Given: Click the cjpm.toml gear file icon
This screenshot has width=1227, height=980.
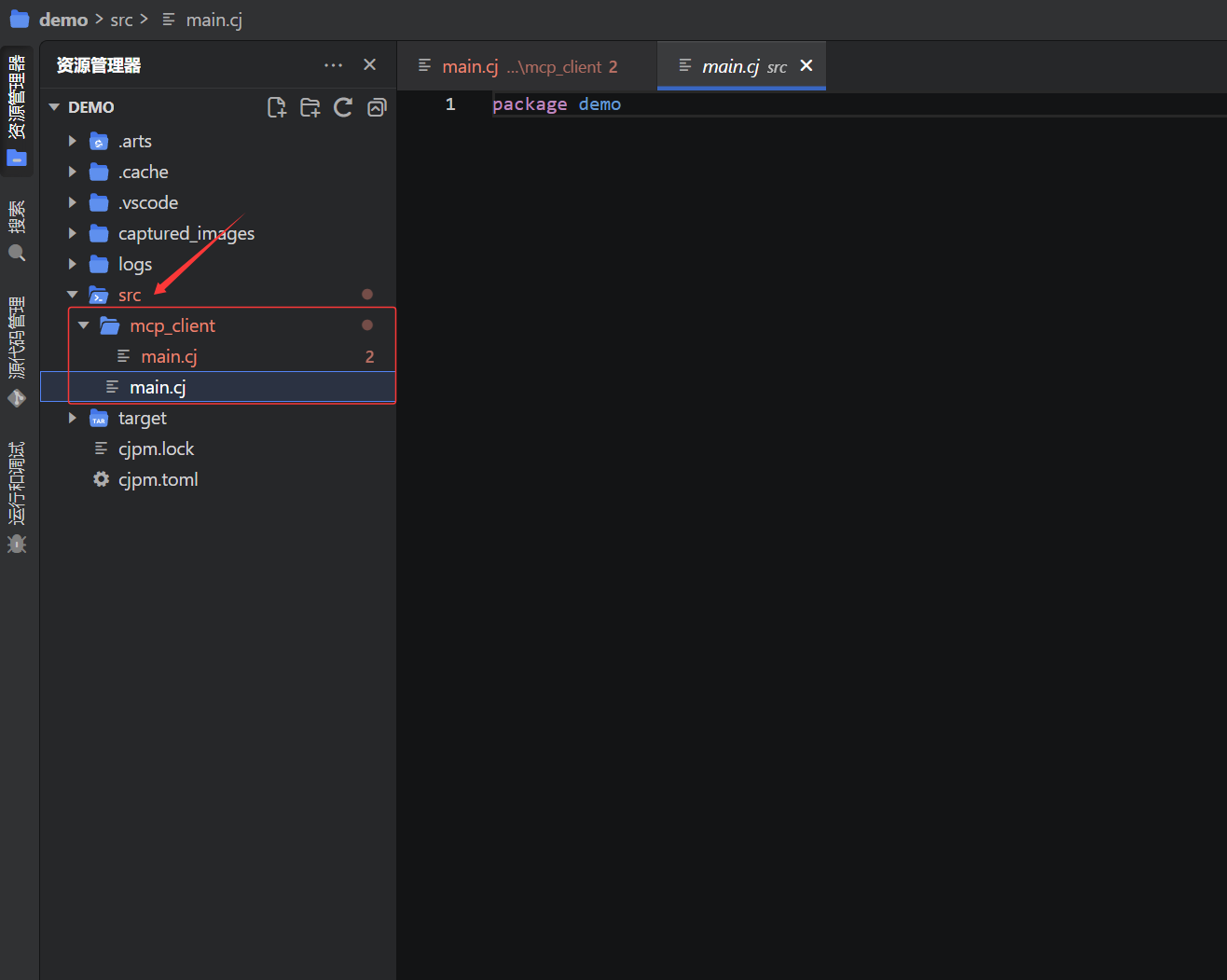Looking at the screenshot, I should 101,479.
